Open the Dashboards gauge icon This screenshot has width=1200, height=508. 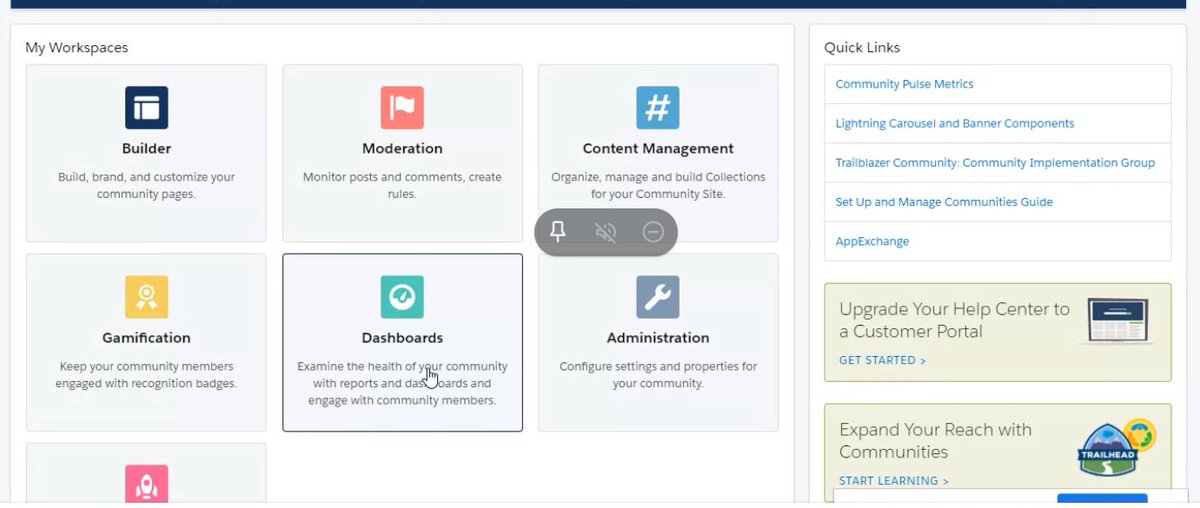click(x=402, y=297)
